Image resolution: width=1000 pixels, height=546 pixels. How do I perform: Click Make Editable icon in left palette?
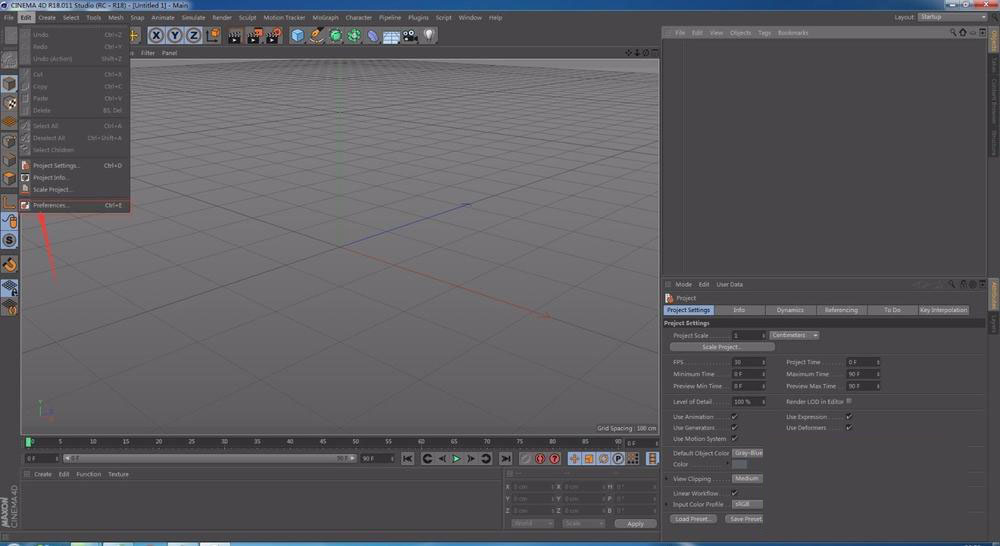coord(9,60)
